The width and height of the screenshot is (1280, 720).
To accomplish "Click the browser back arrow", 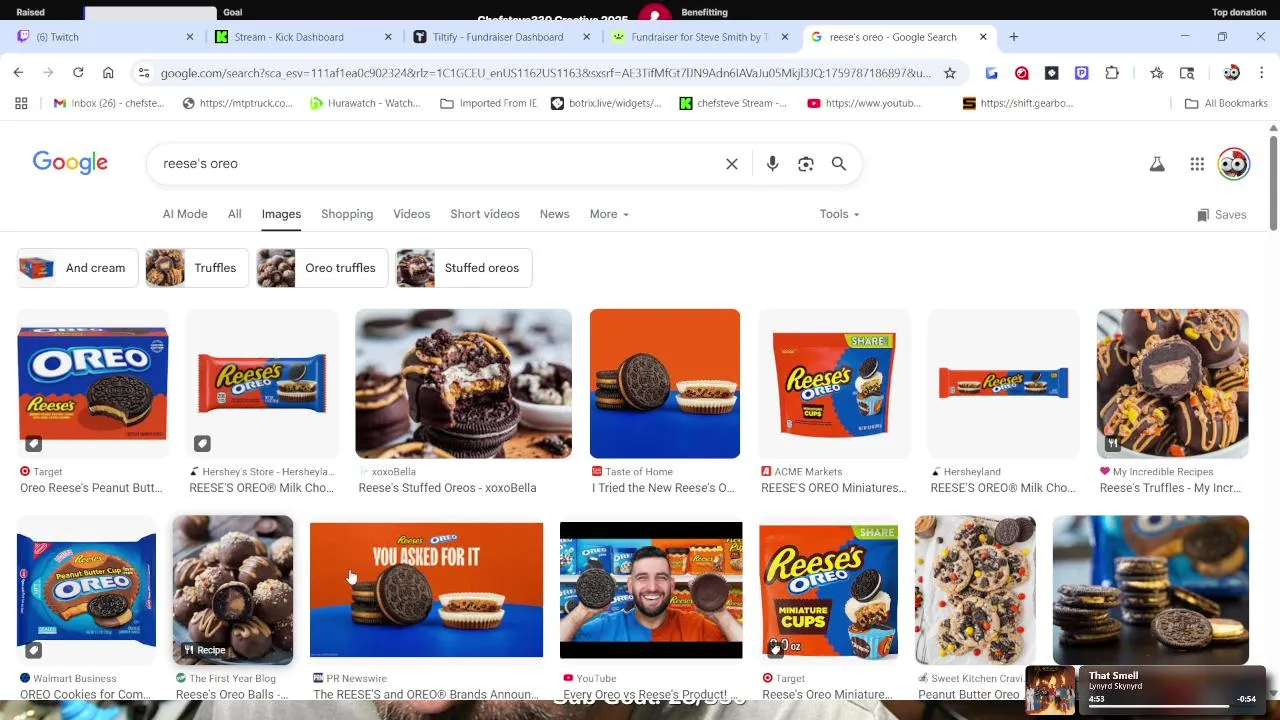I will click(18, 73).
